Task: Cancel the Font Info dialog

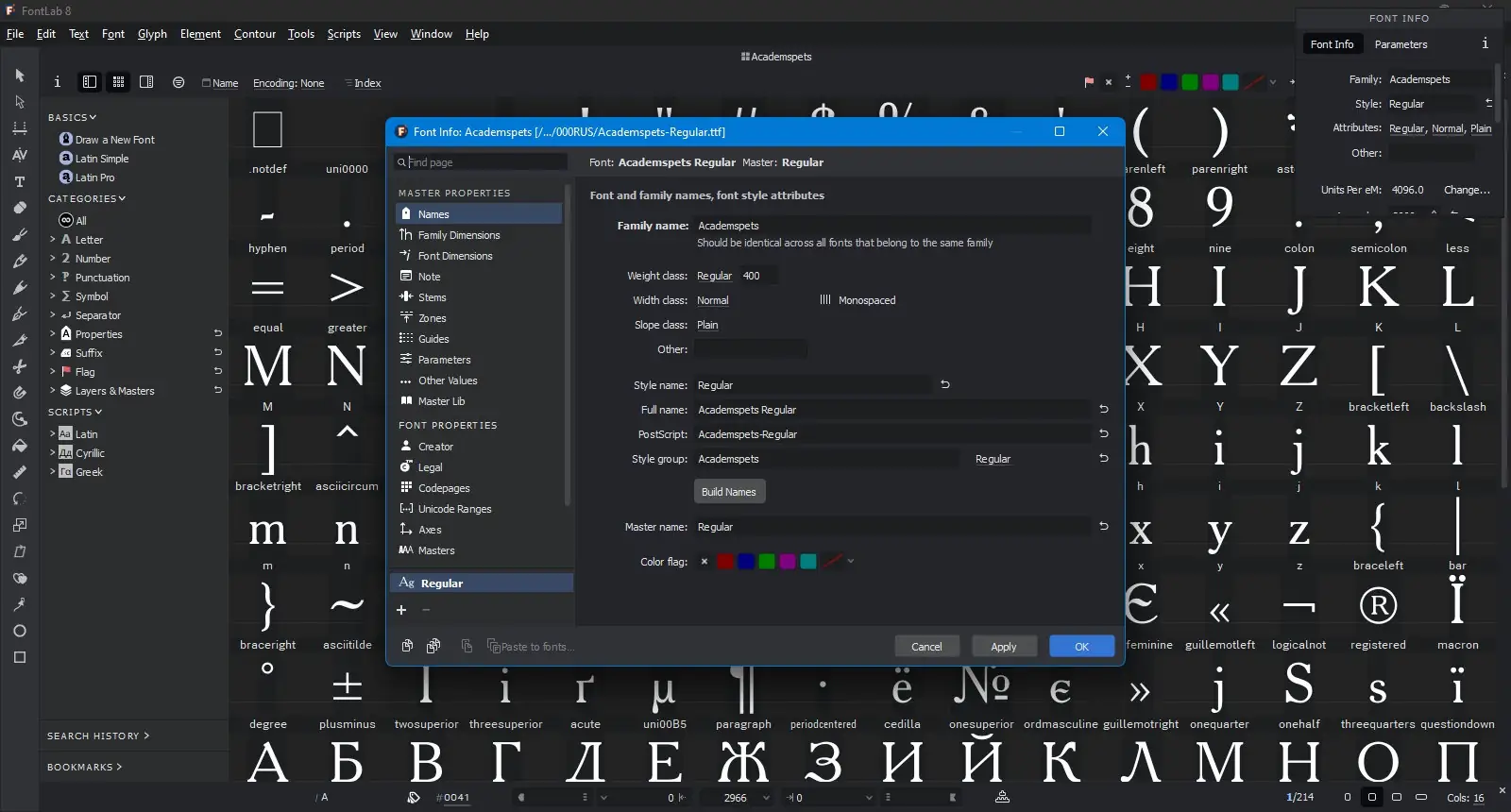Action: (x=926, y=647)
